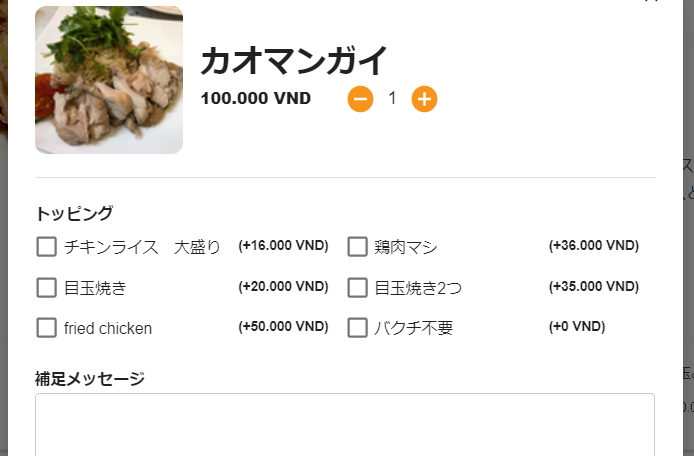Click the 100.000 VND price text
The width and height of the screenshot is (694, 456).
(x=256, y=98)
